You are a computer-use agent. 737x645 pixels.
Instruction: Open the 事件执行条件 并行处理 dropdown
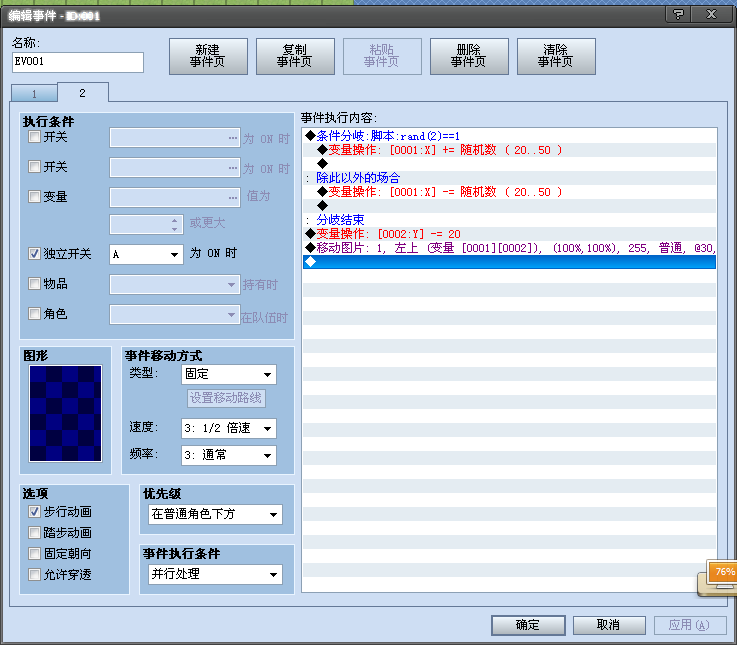pos(215,574)
